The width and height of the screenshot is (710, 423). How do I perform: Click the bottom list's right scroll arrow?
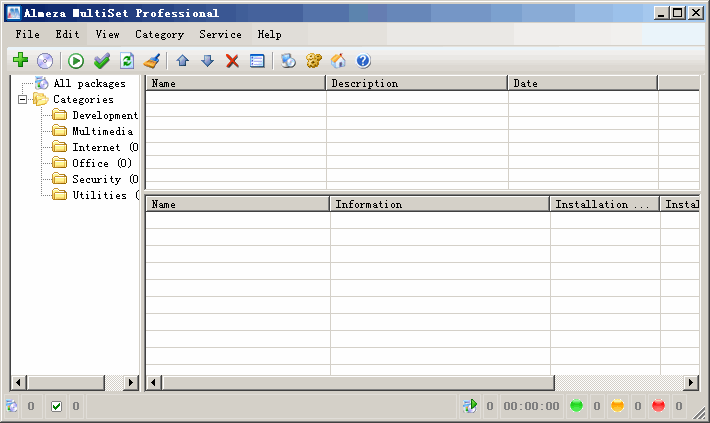tap(691, 383)
